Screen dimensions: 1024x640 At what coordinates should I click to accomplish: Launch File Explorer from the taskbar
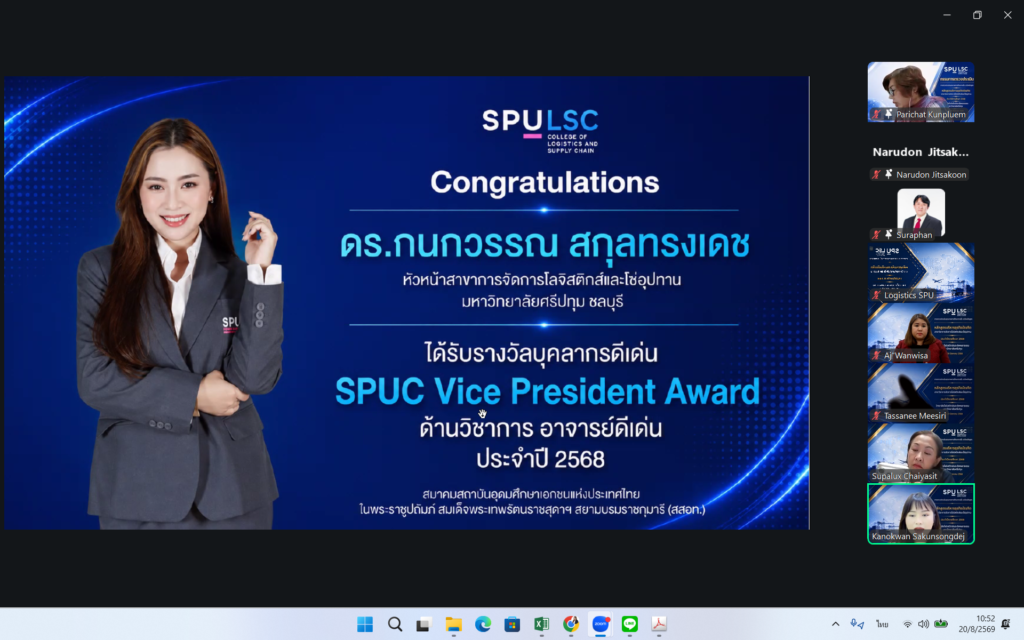click(x=453, y=624)
